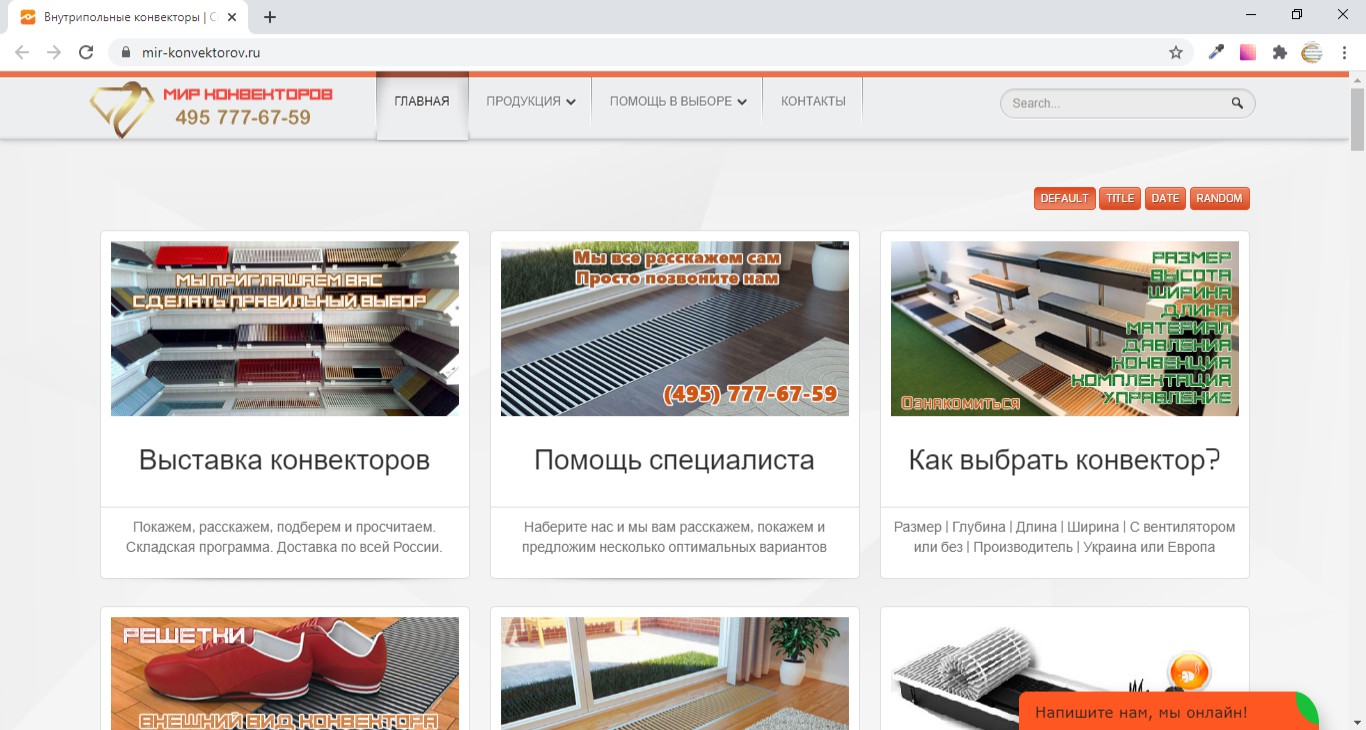This screenshot has height=730, width=1366.
Task: Open the Напишите нам, мы онлайн chat
Action: coord(1168,711)
